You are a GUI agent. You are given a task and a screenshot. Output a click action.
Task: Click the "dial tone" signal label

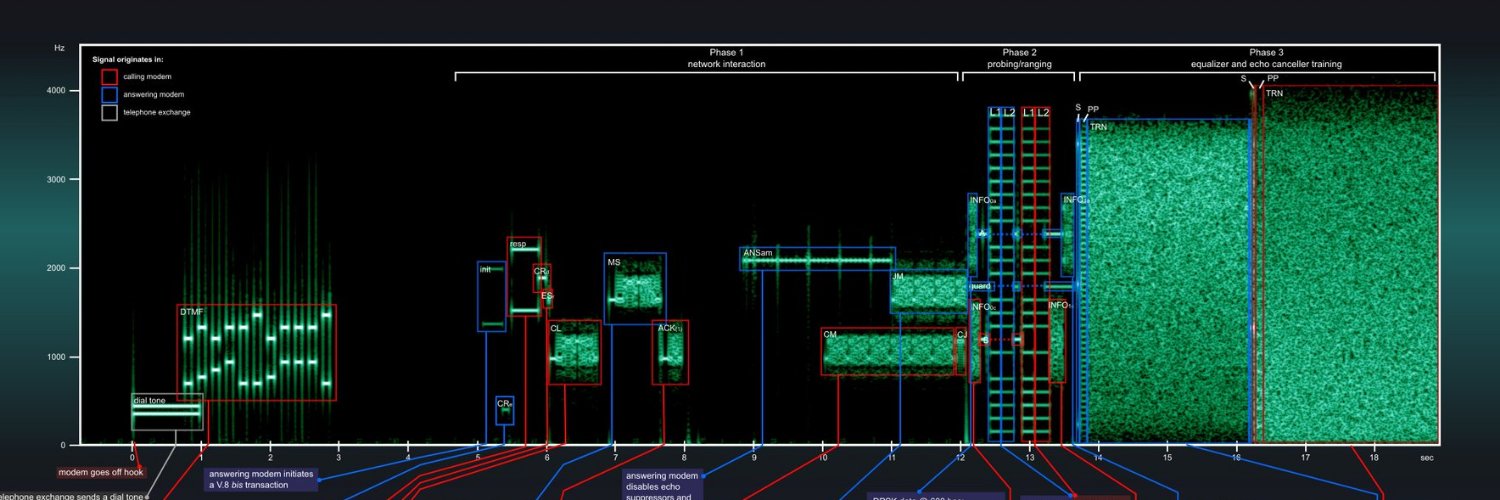[x=150, y=400]
